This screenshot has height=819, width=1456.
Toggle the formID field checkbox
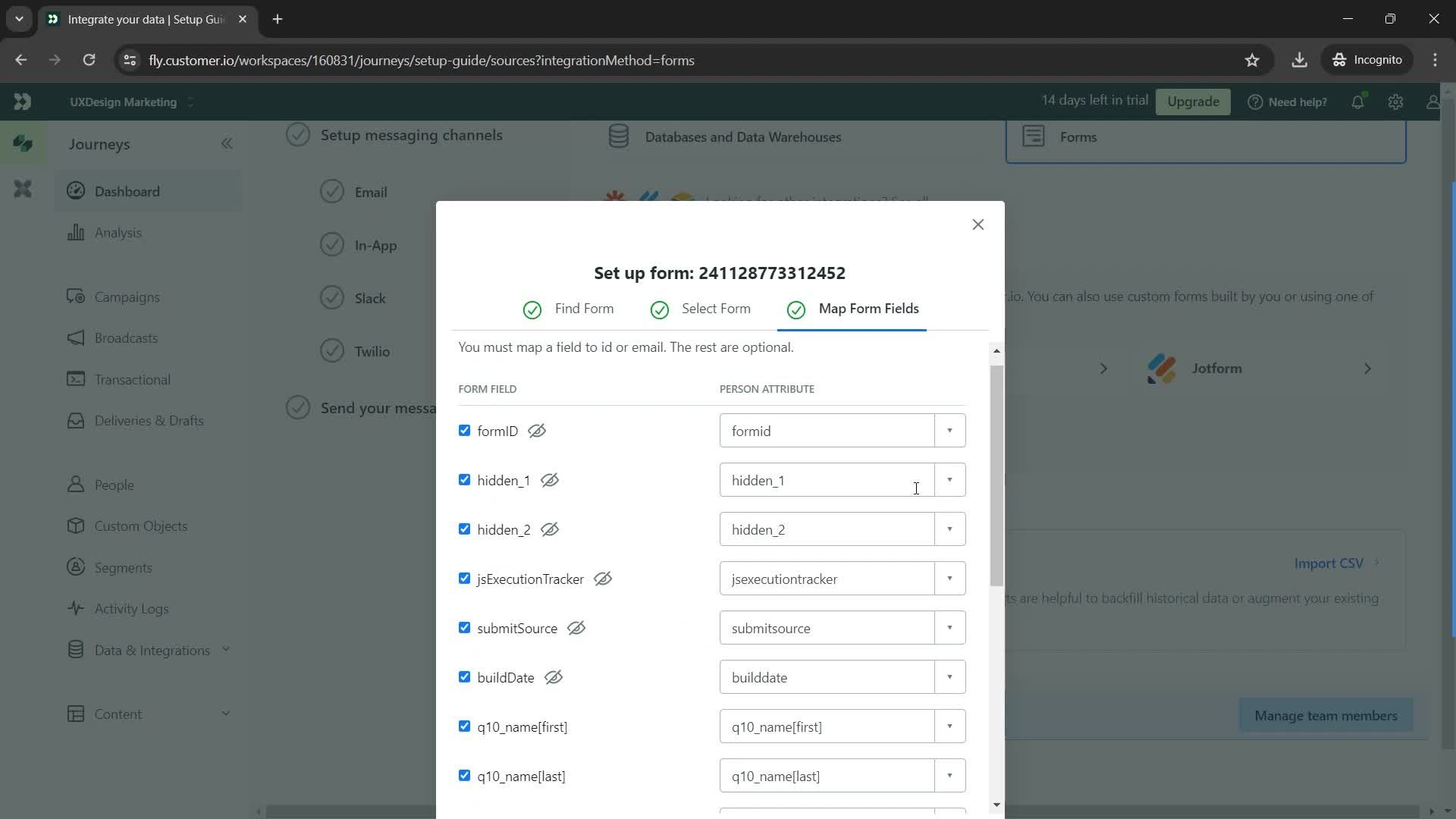click(464, 430)
